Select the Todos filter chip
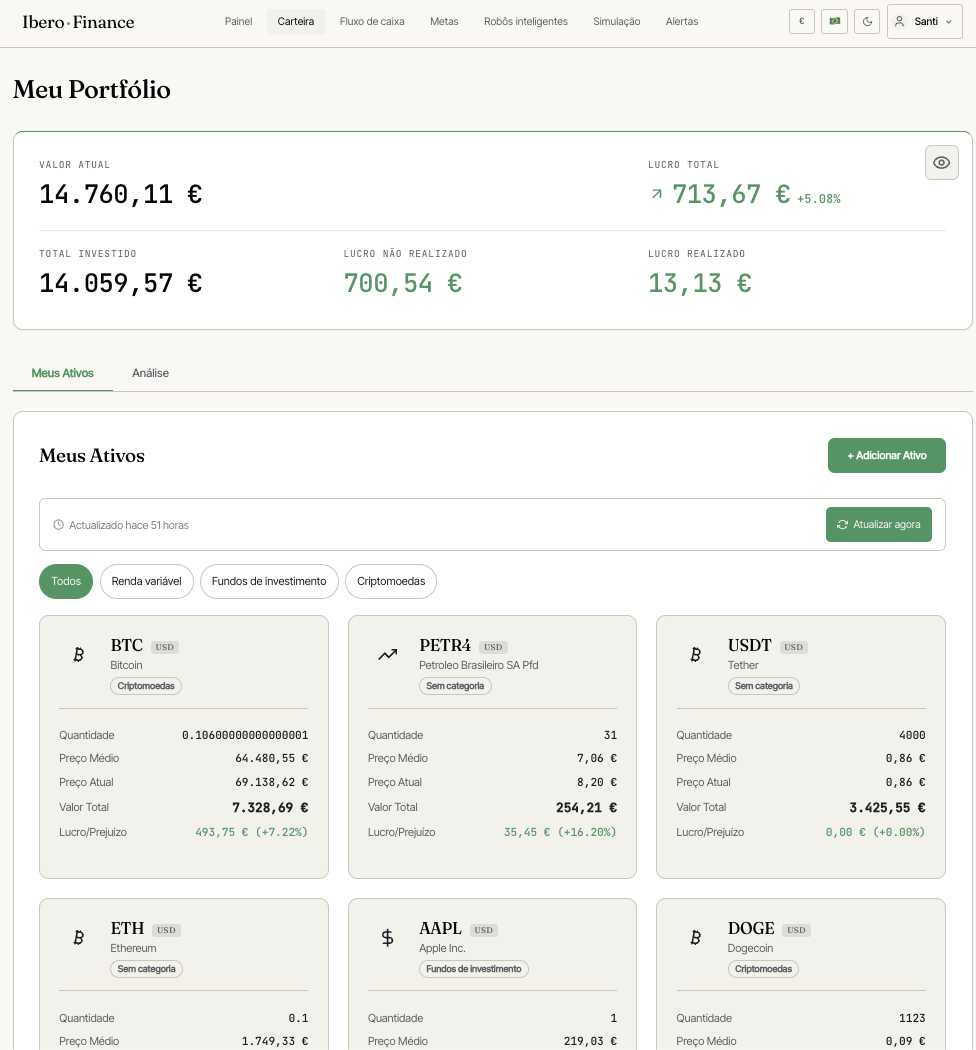Screen dimensions: 976x1050 tap(66, 581)
